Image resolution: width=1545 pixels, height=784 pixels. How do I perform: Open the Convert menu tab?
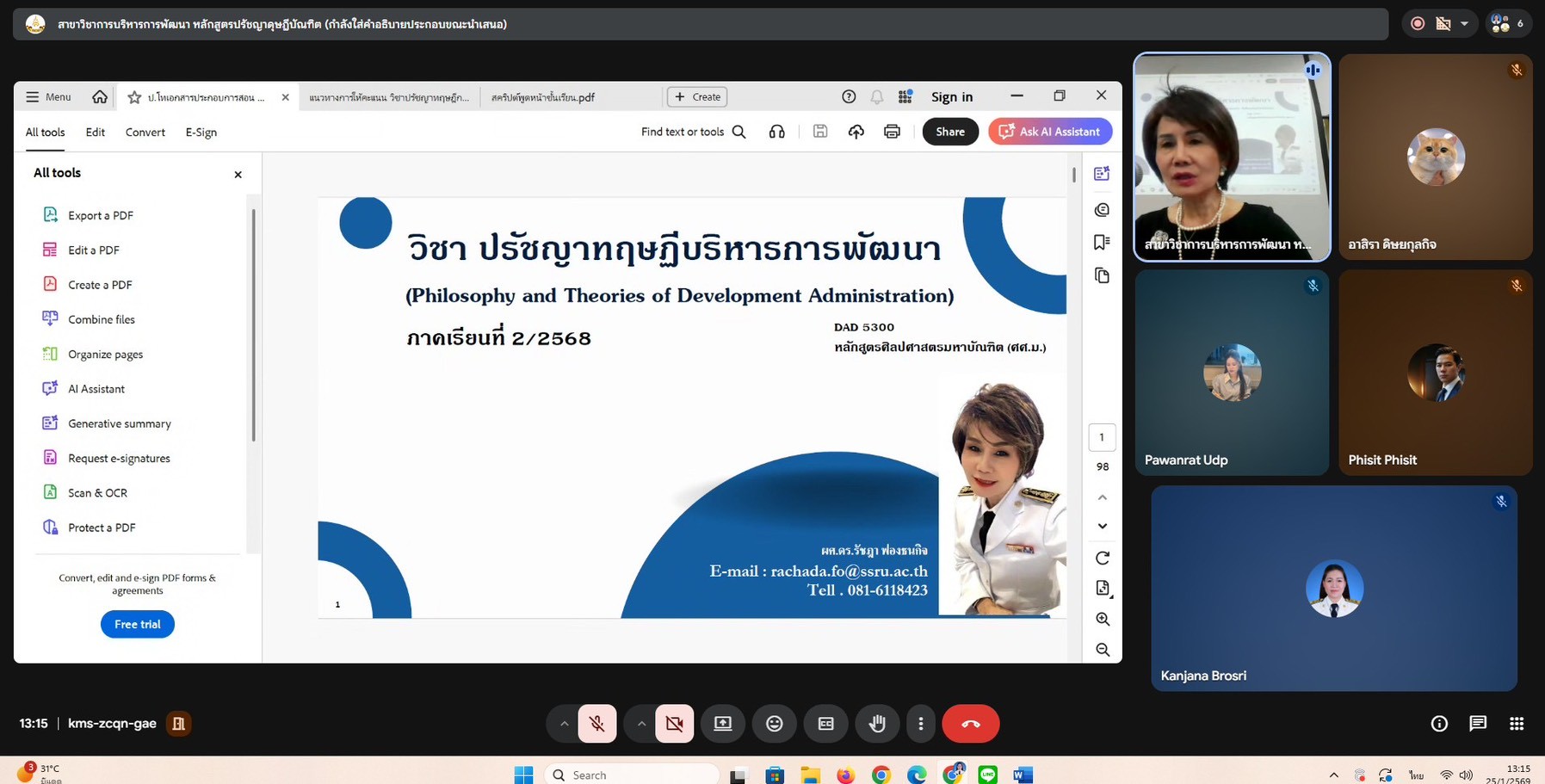click(x=145, y=132)
